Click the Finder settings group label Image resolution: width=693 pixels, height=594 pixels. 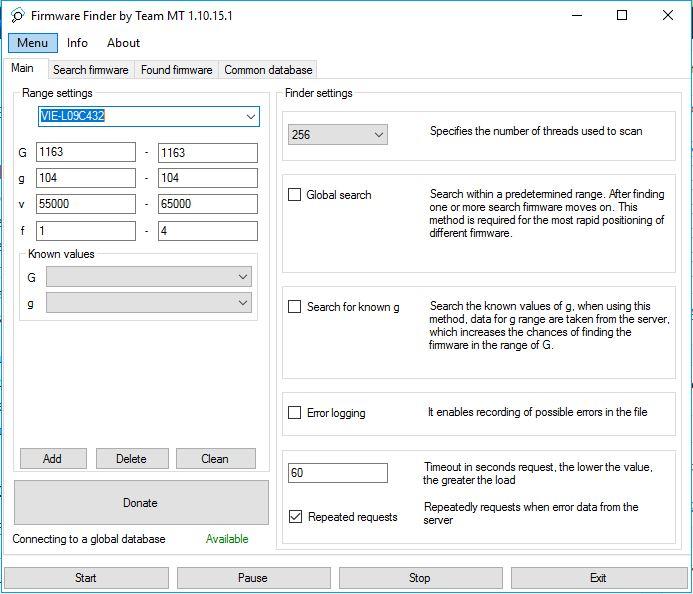click(319, 93)
